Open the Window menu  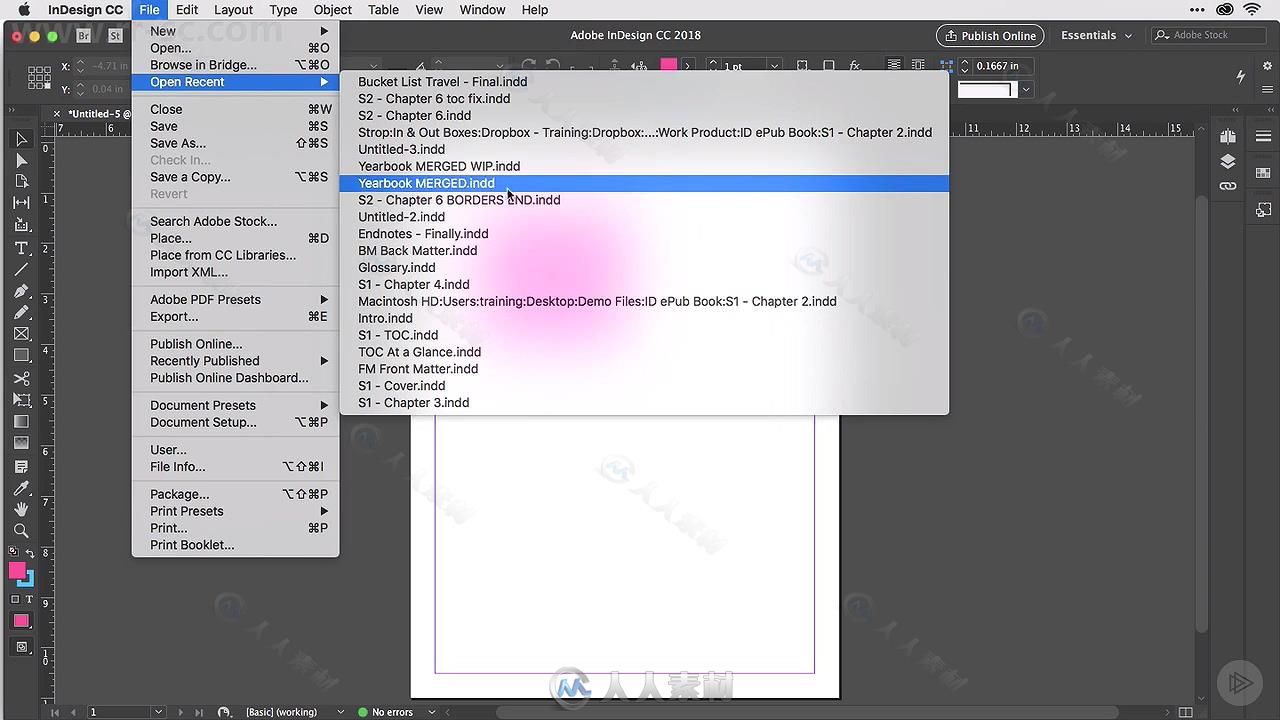tap(482, 9)
